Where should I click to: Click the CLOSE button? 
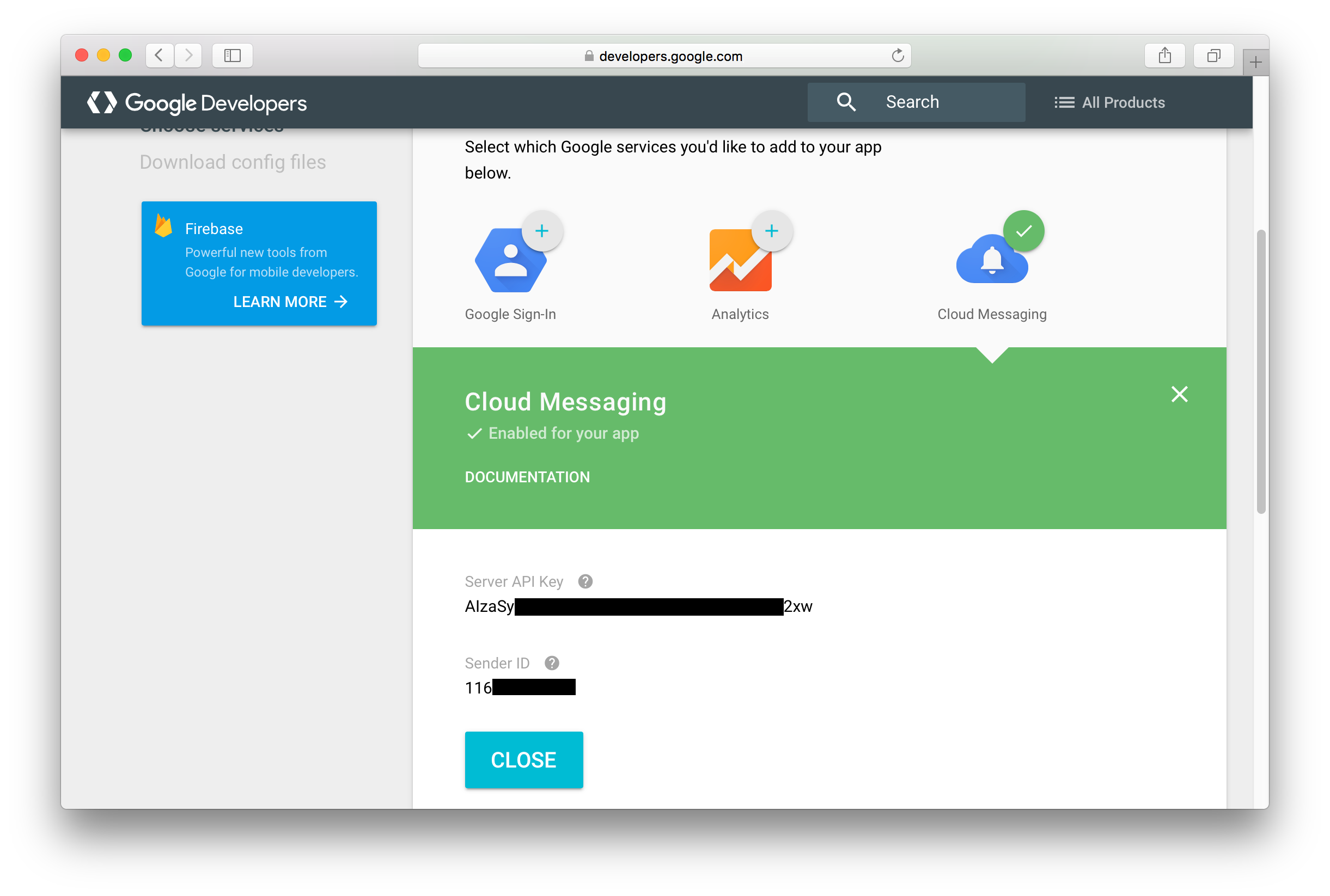(x=523, y=759)
